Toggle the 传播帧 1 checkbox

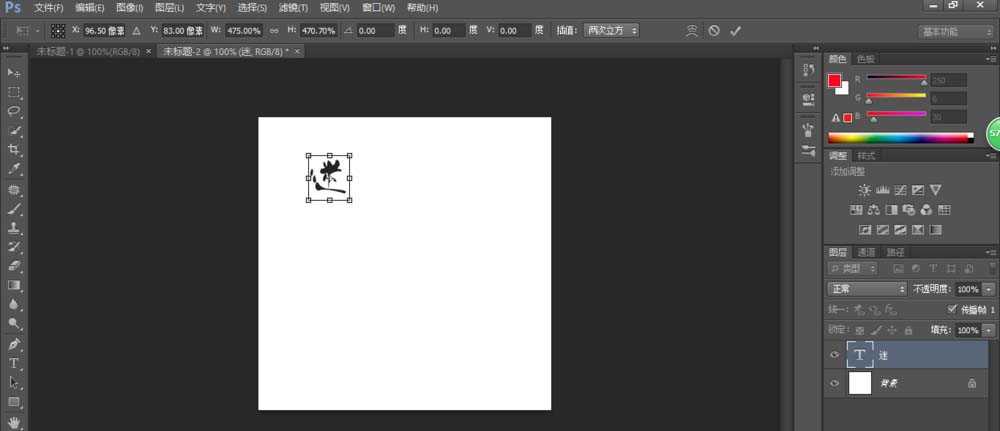pos(951,310)
